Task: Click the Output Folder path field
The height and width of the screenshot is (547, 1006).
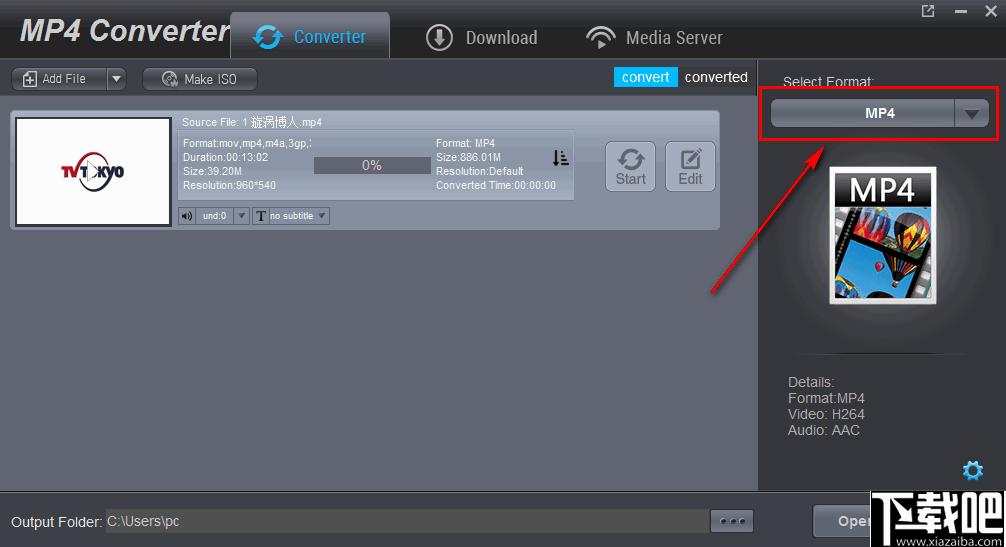Action: point(407,521)
